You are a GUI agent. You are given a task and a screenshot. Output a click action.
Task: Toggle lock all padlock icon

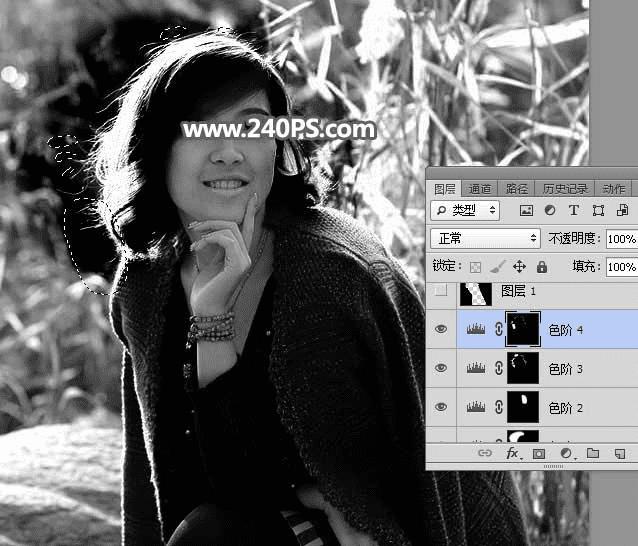(542, 267)
